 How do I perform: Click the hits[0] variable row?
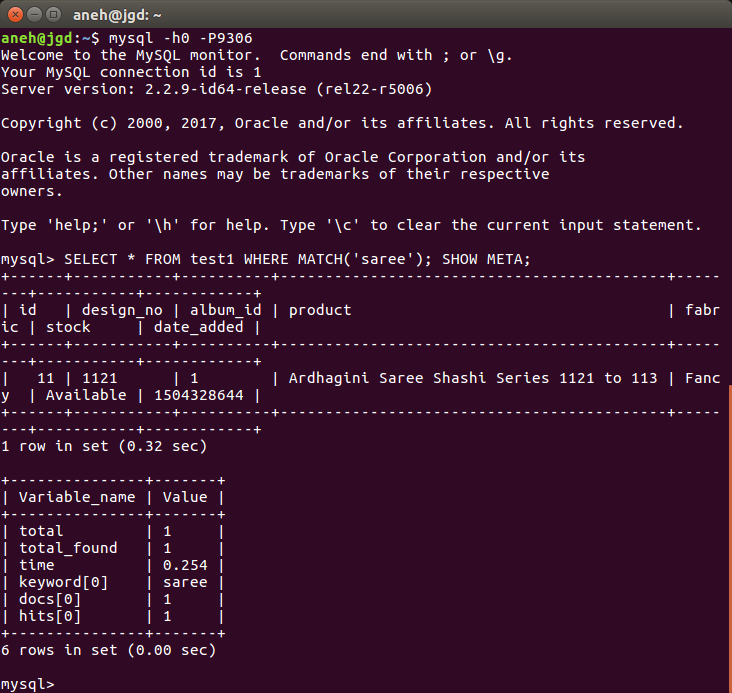click(113, 616)
